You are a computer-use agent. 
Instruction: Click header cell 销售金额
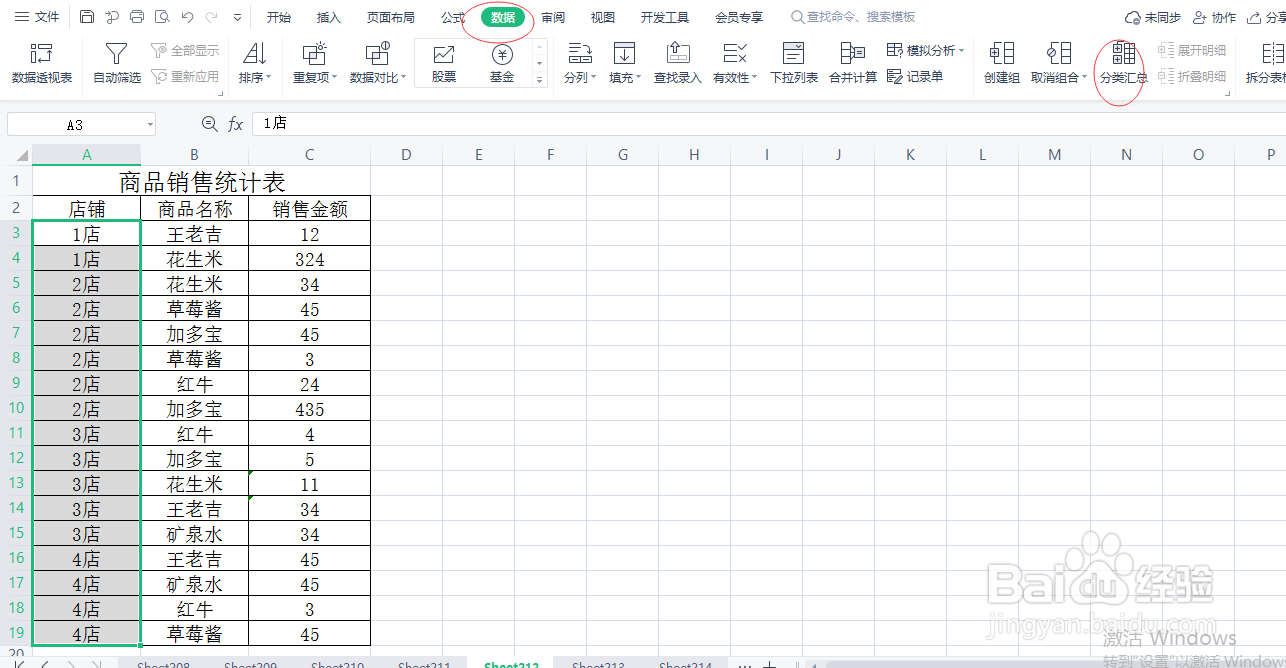(310, 208)
